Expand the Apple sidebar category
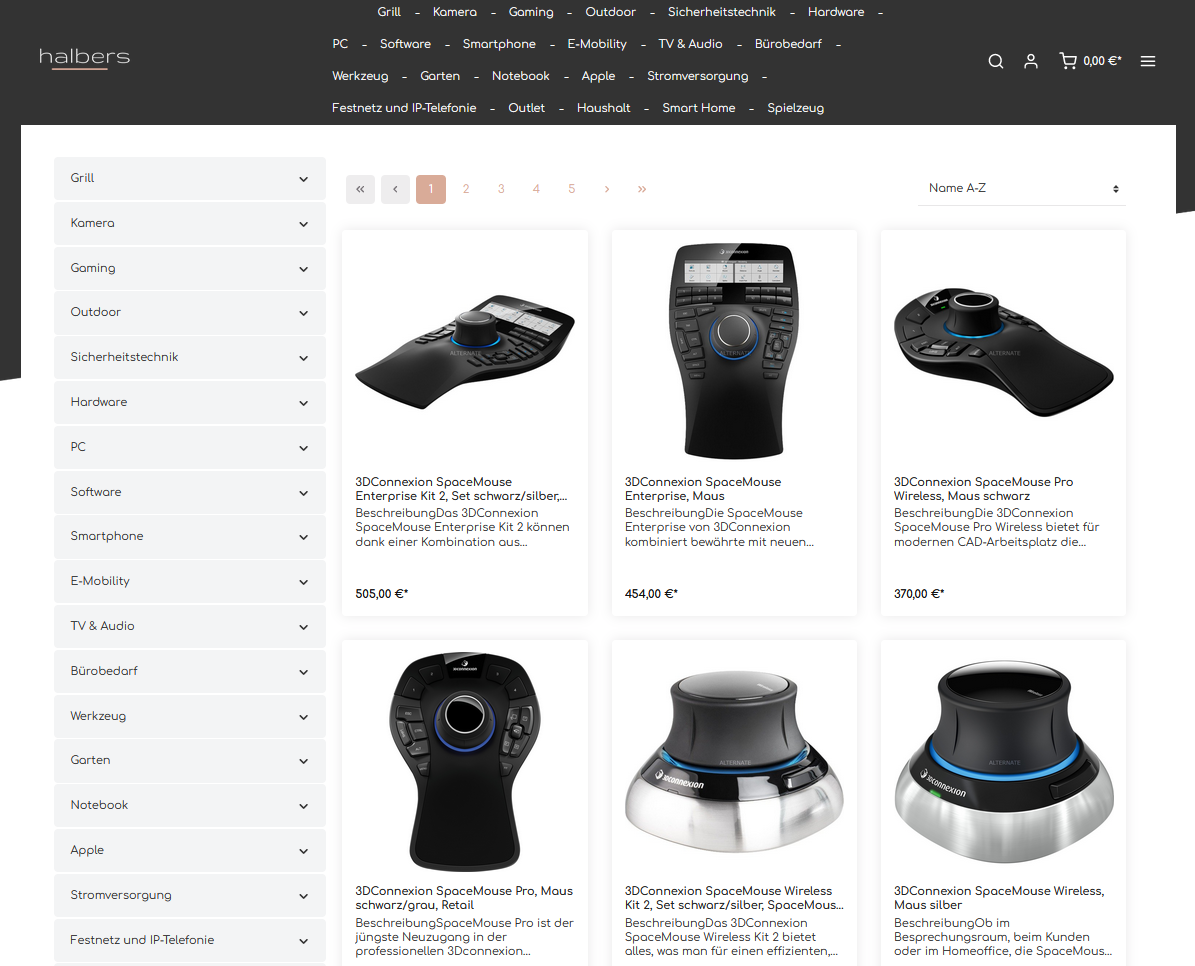The image size is (1195, 966). 190,850
